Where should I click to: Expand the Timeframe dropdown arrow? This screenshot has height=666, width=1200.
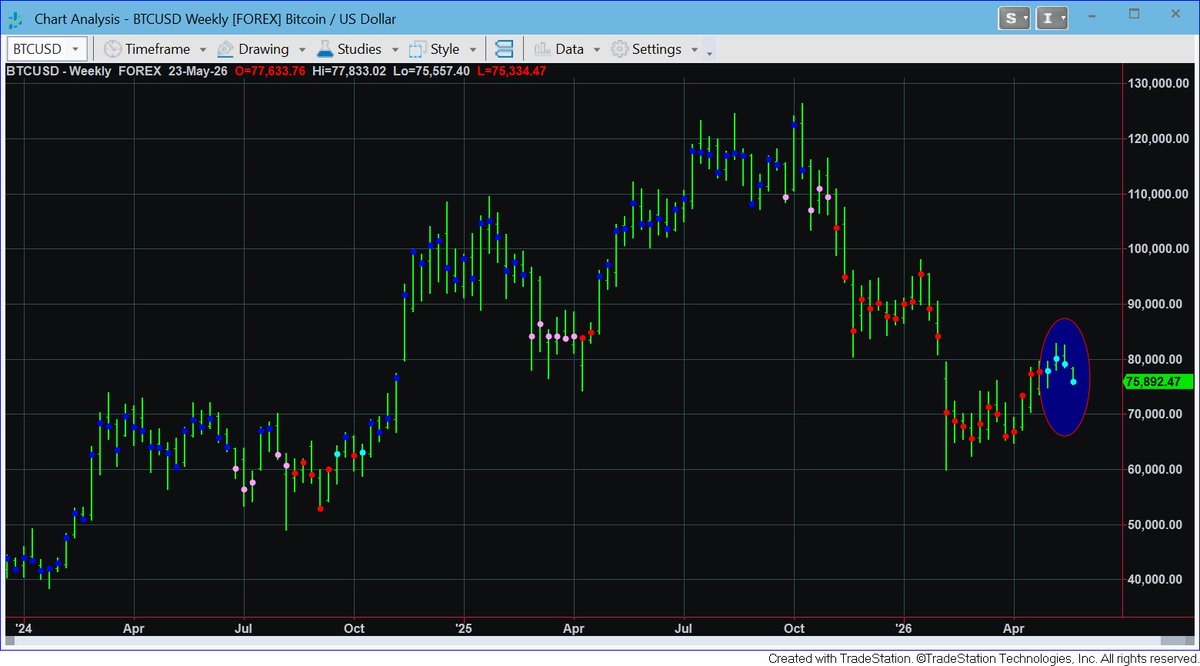202,49
